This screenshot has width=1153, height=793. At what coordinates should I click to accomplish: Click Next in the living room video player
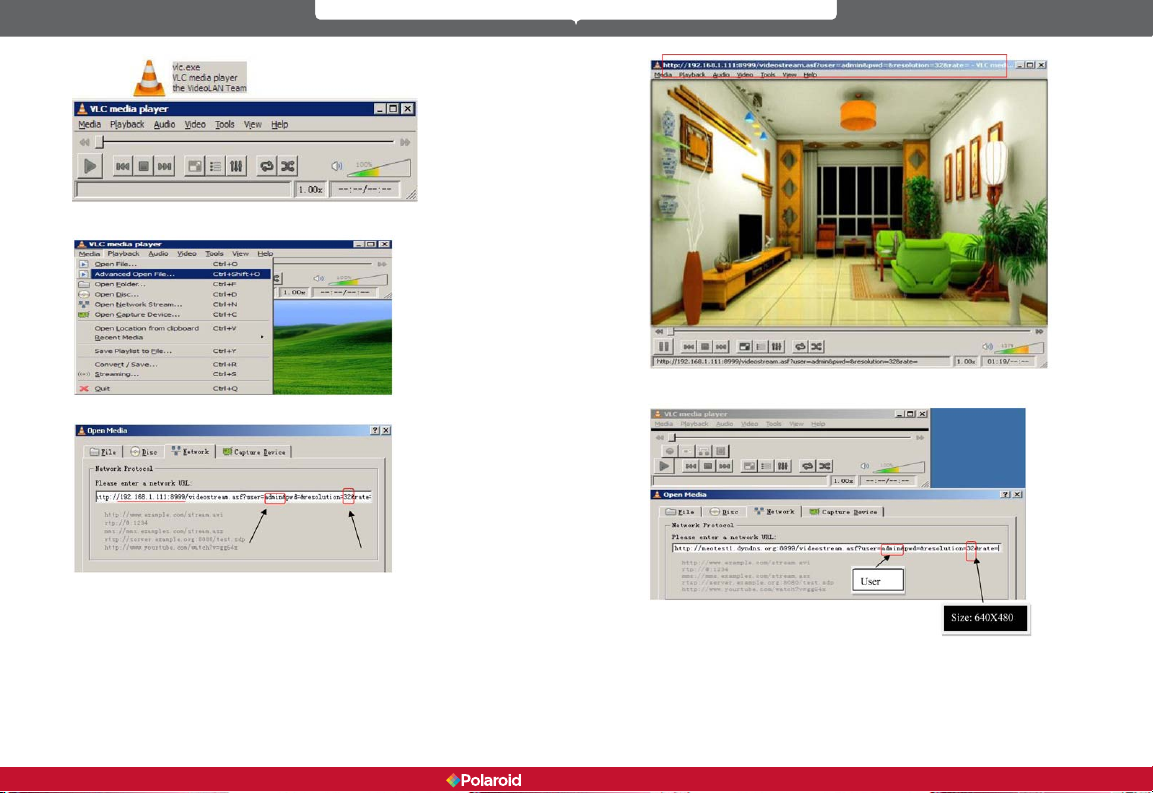click(x=721, y=346)
